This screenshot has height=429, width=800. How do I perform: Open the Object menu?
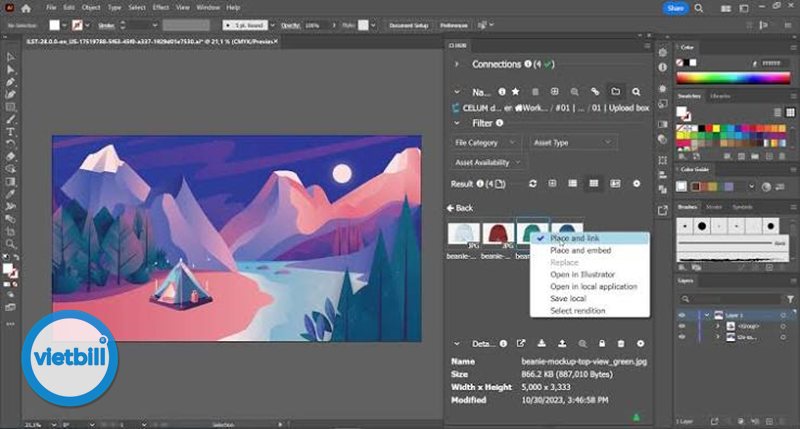(x=91, y=8)
